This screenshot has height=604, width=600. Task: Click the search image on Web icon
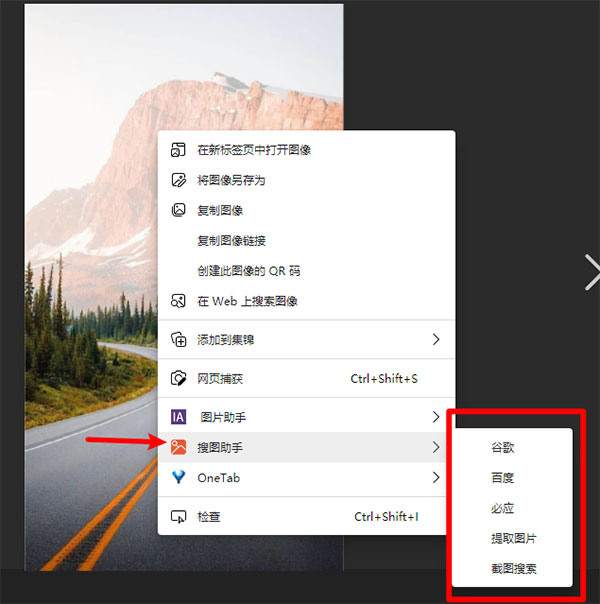coord(178,301)
